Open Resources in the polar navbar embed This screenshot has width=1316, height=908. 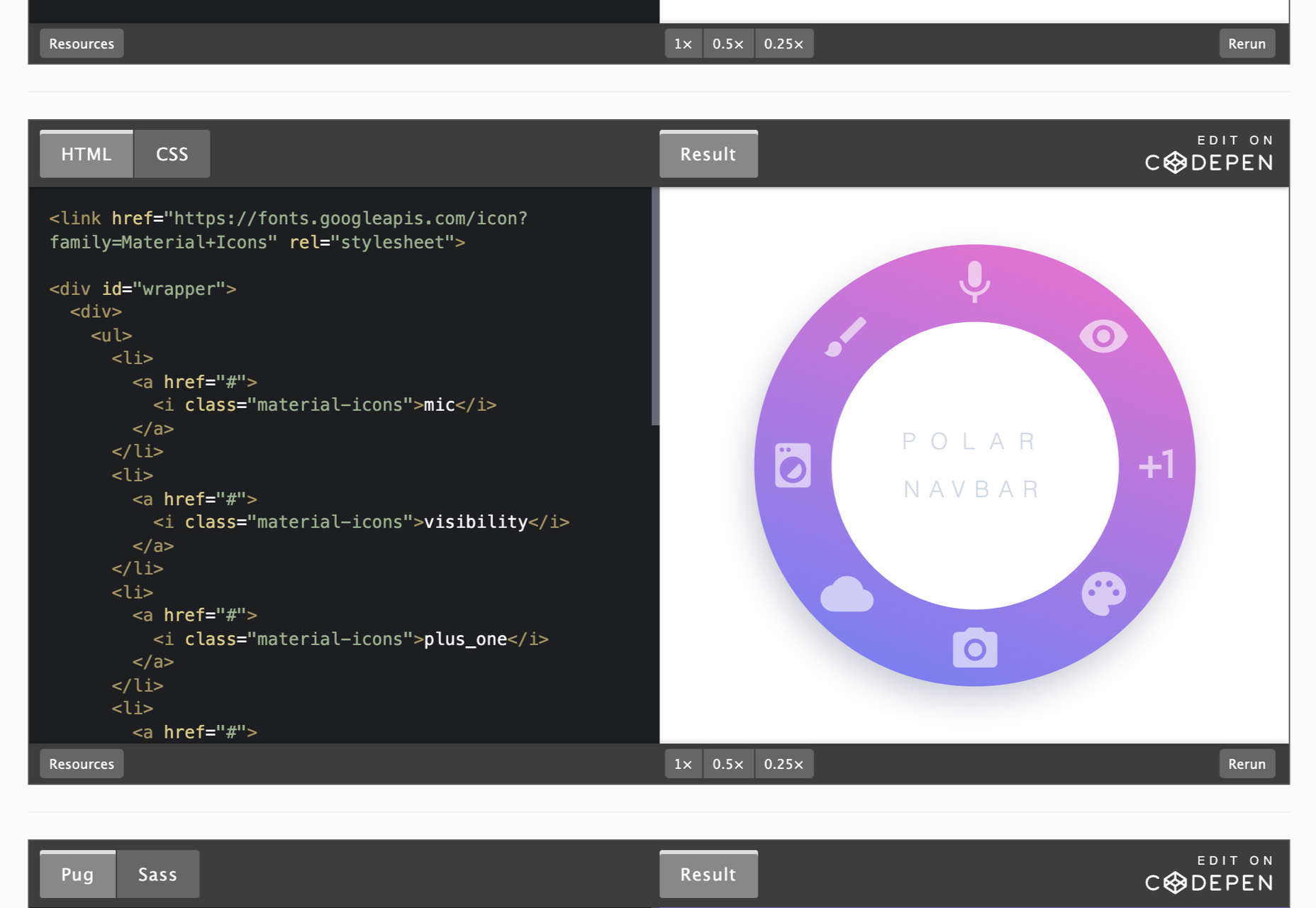tap(82, 764)
